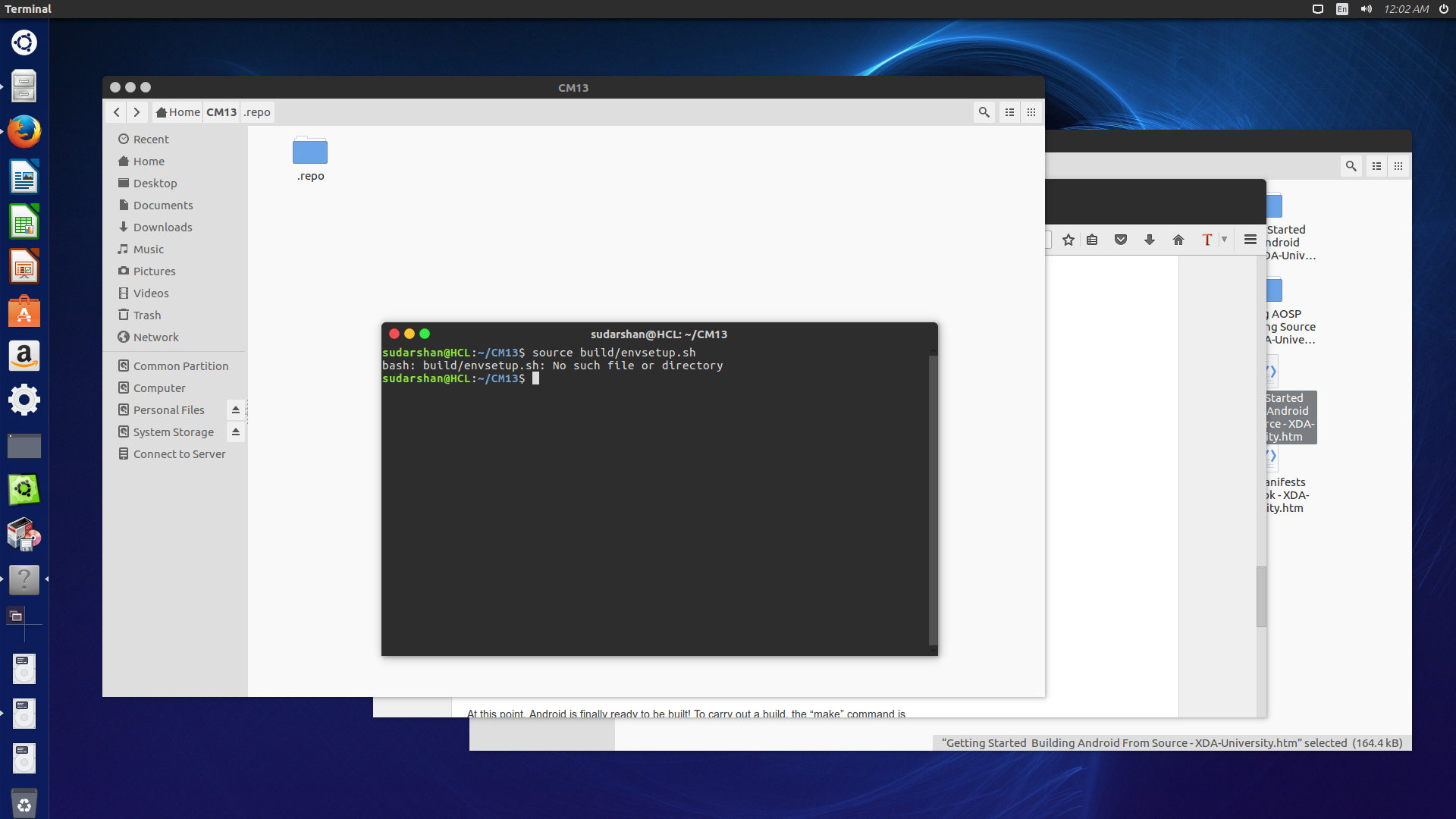Screen dimensions: 1456x819
Task: Open Connect to Server in sidebar
Action: (179, 453)
